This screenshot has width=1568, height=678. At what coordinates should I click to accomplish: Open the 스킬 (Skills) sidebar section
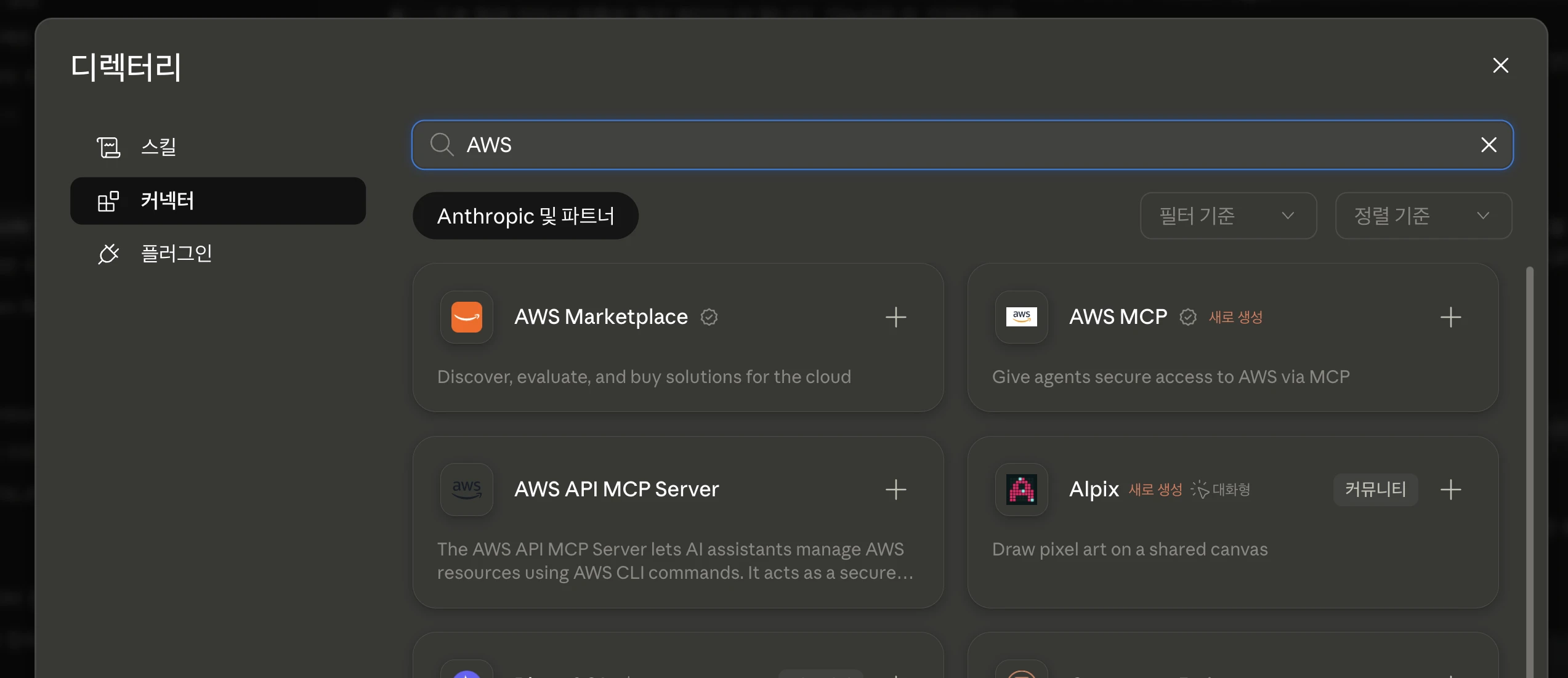[x=218, y=147]
